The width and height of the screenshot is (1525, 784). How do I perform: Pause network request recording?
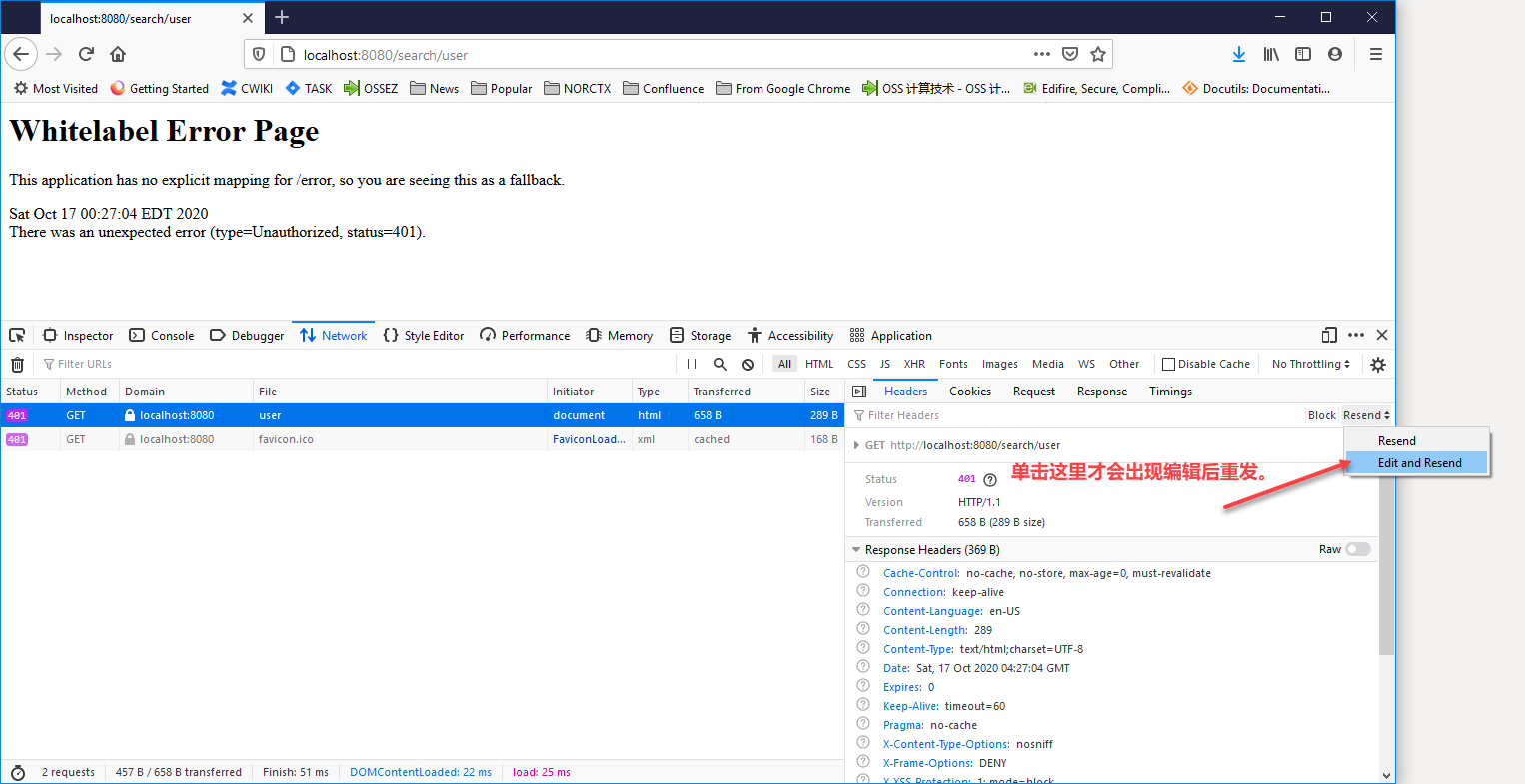[692, 364]
